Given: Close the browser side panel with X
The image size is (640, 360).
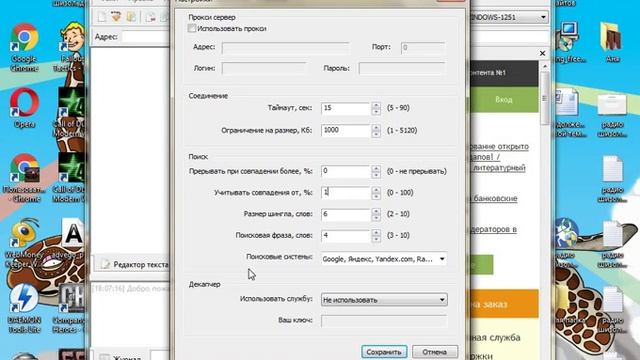Looking at the screenshot, I should coord(542,53).
